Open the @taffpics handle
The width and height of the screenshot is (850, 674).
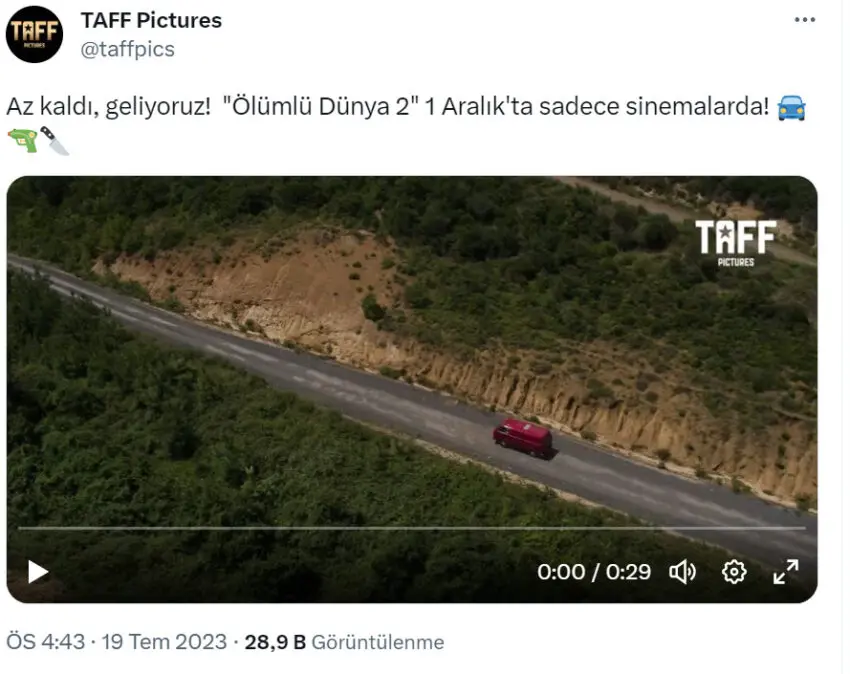coord(127,49)
